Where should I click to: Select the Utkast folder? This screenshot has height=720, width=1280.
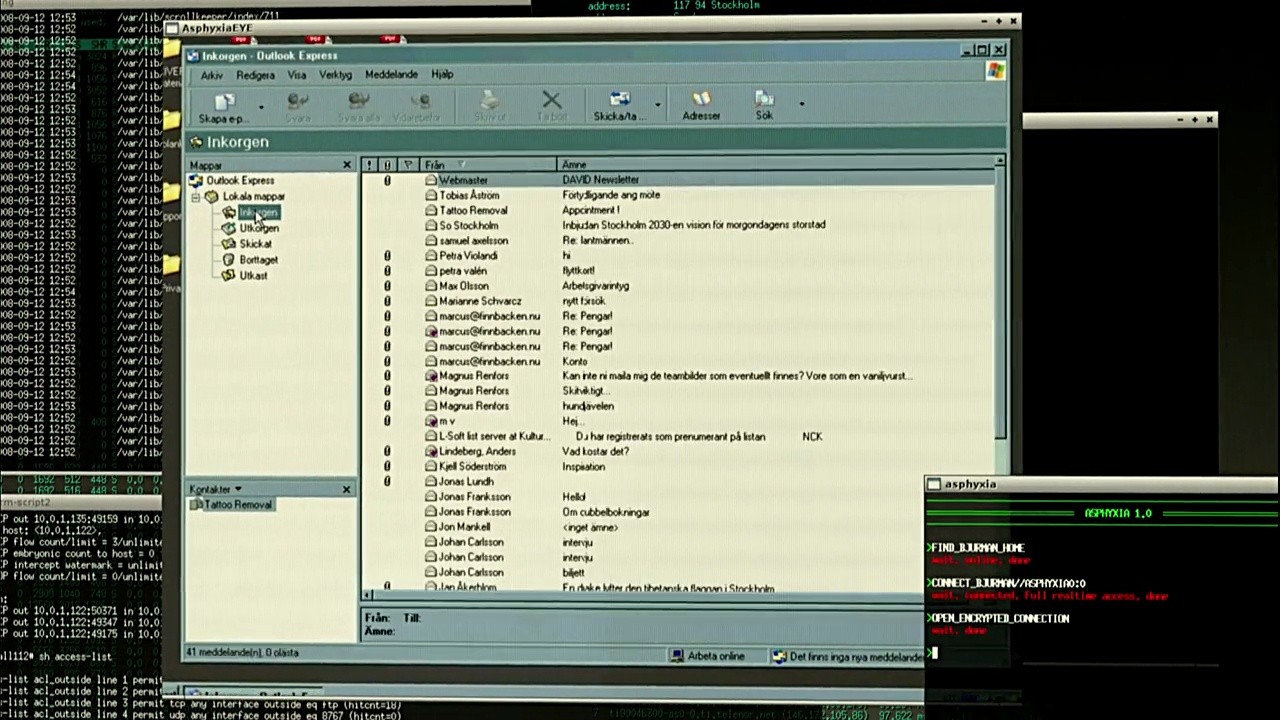[246, 276]
